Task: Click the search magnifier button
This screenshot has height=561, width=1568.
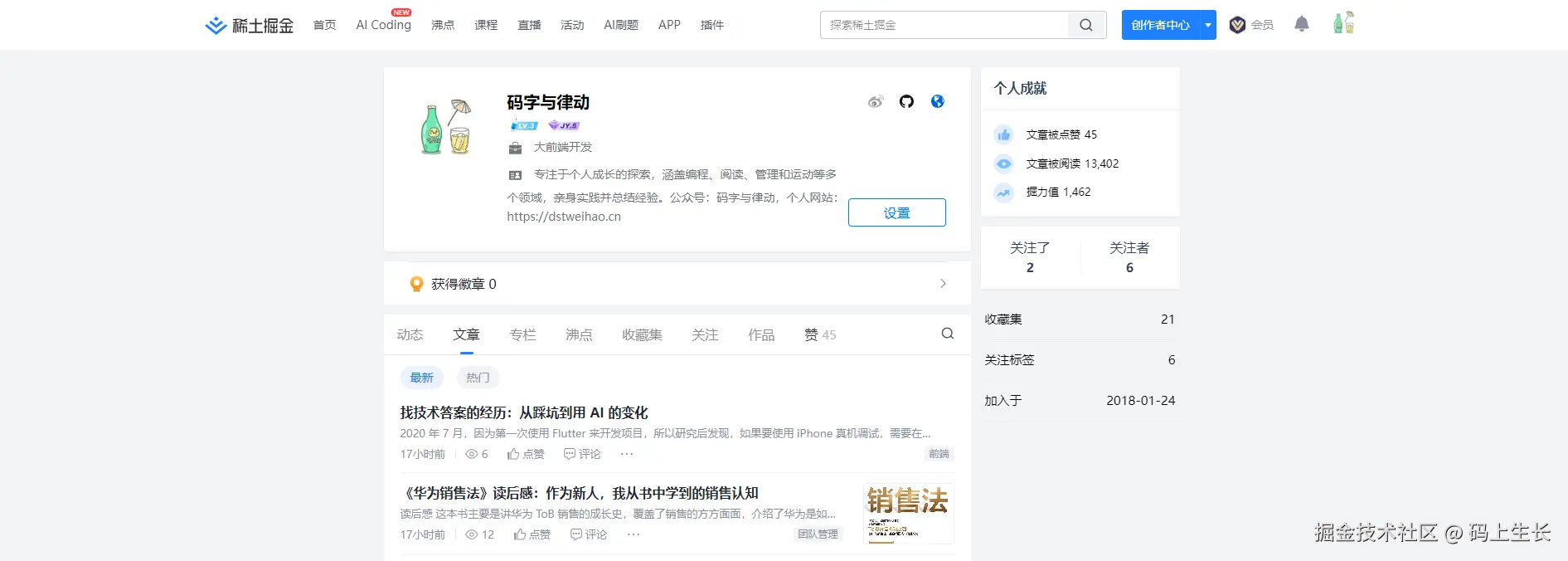Action: pos(1086,25)
